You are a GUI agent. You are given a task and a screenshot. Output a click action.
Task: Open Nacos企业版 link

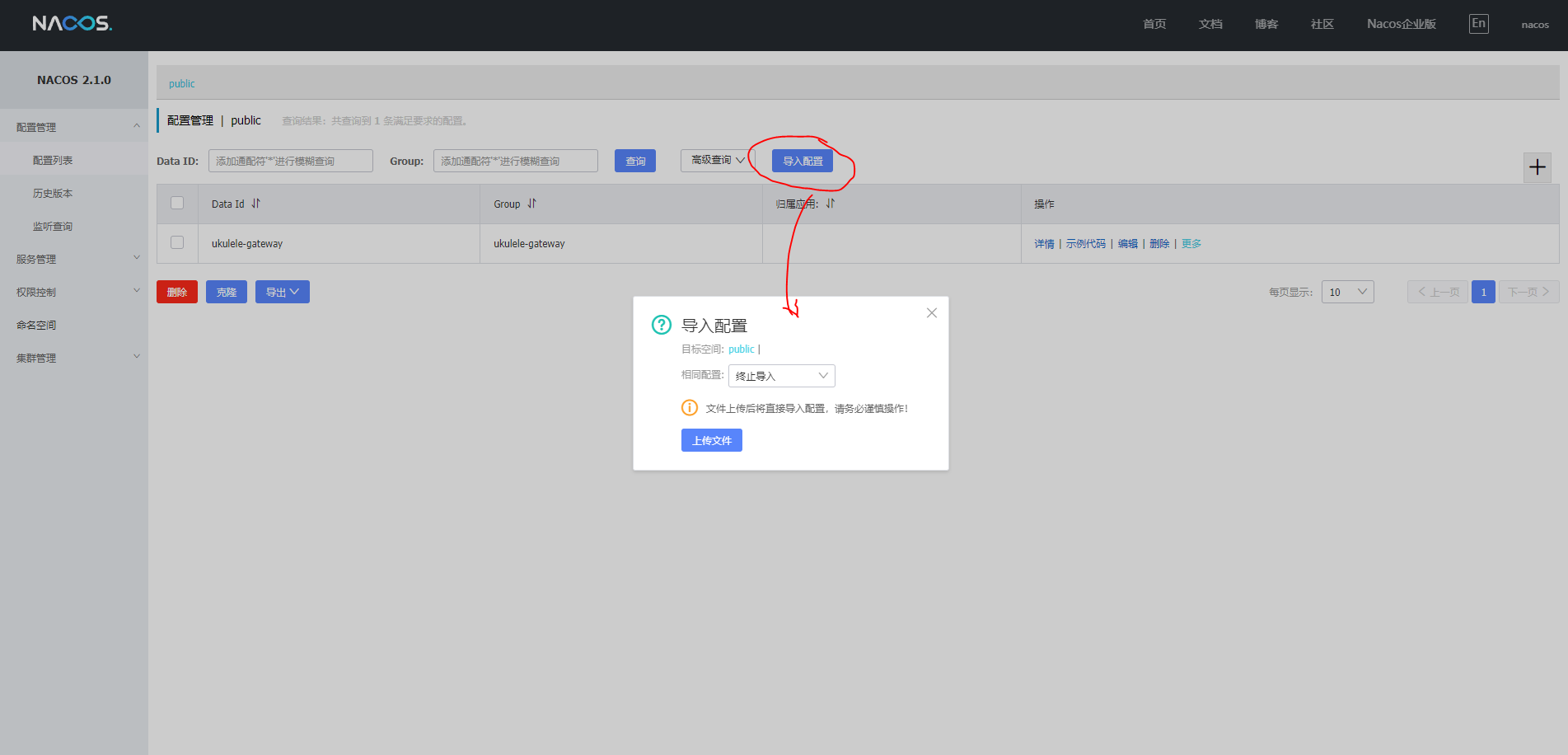tap(1402, 24)
